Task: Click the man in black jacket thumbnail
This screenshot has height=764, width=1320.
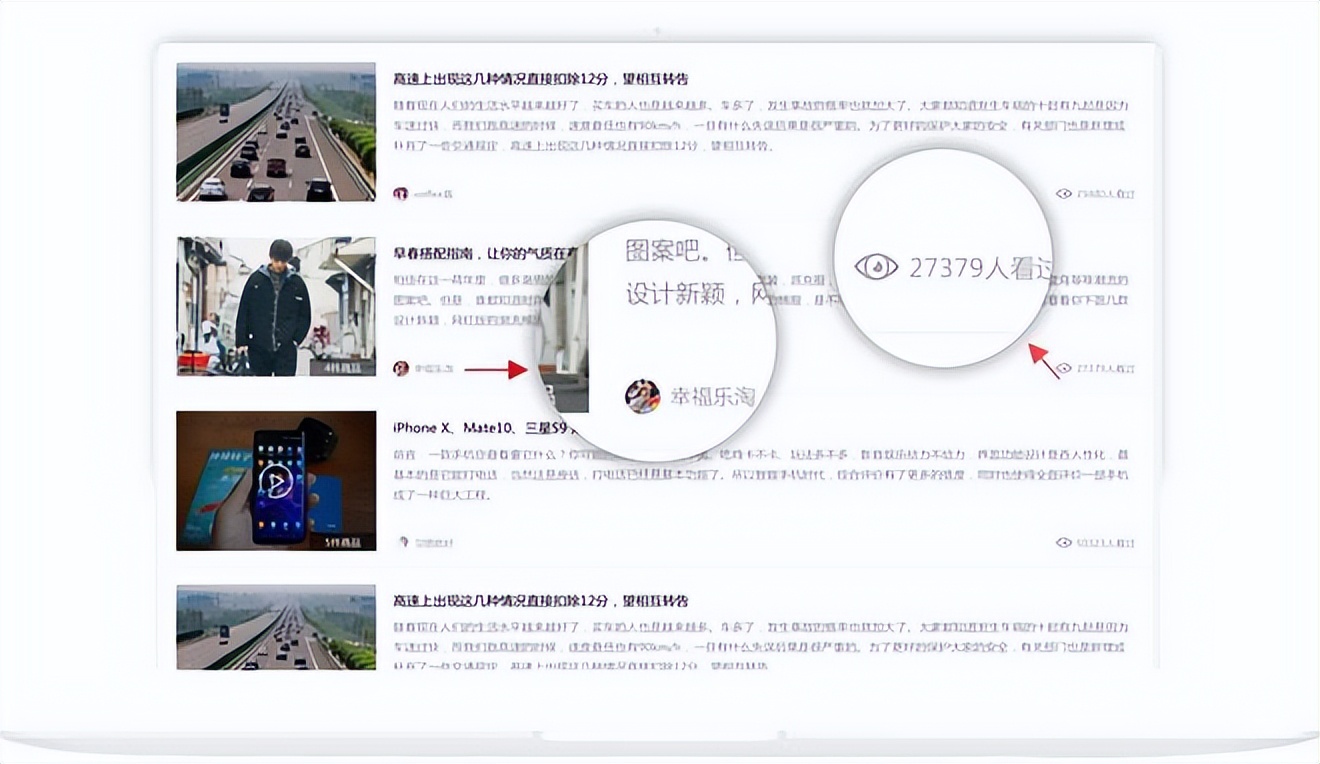Action: (277, 305)
